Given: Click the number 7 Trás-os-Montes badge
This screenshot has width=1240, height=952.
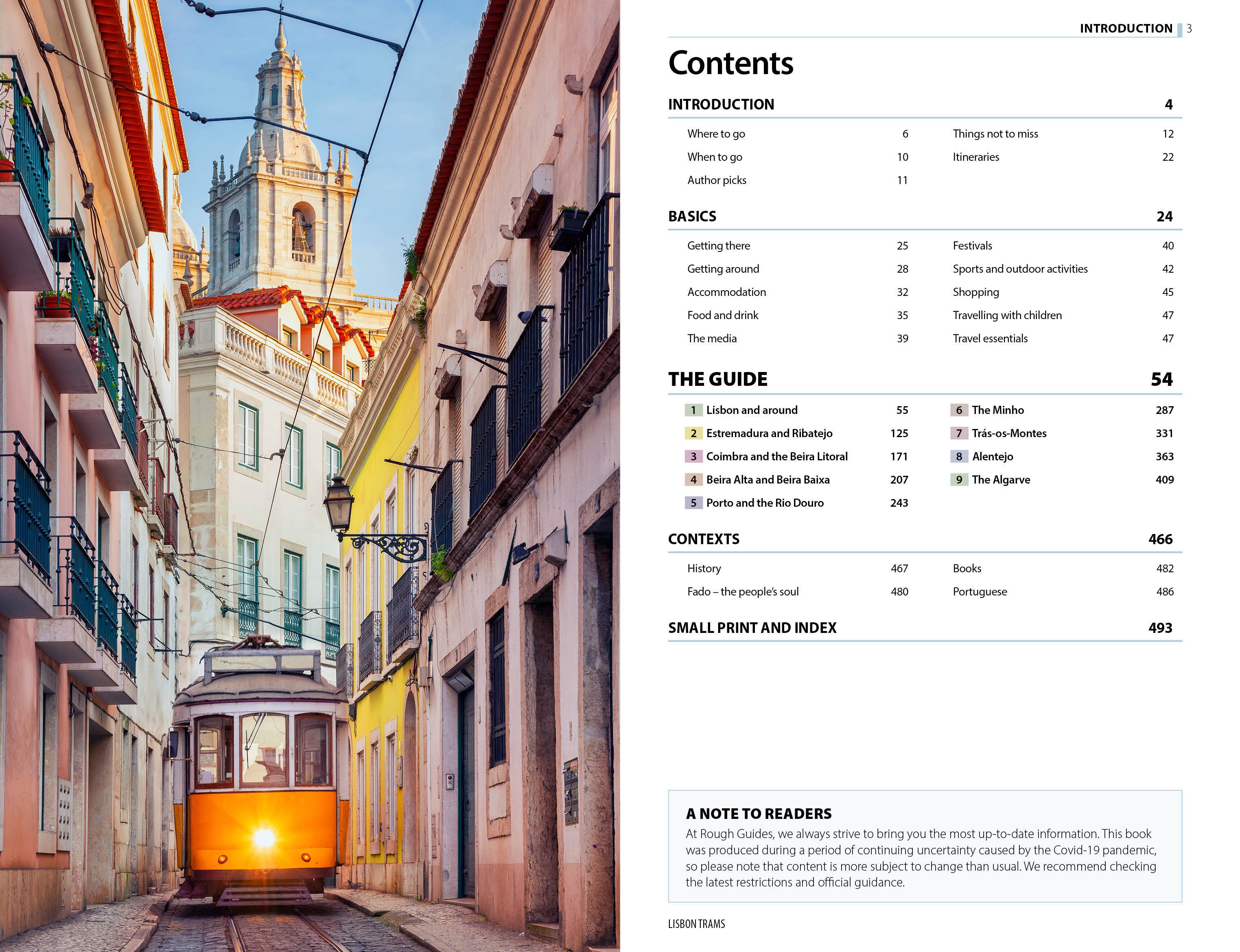Looking at the screenshot, I should point(958,433).
